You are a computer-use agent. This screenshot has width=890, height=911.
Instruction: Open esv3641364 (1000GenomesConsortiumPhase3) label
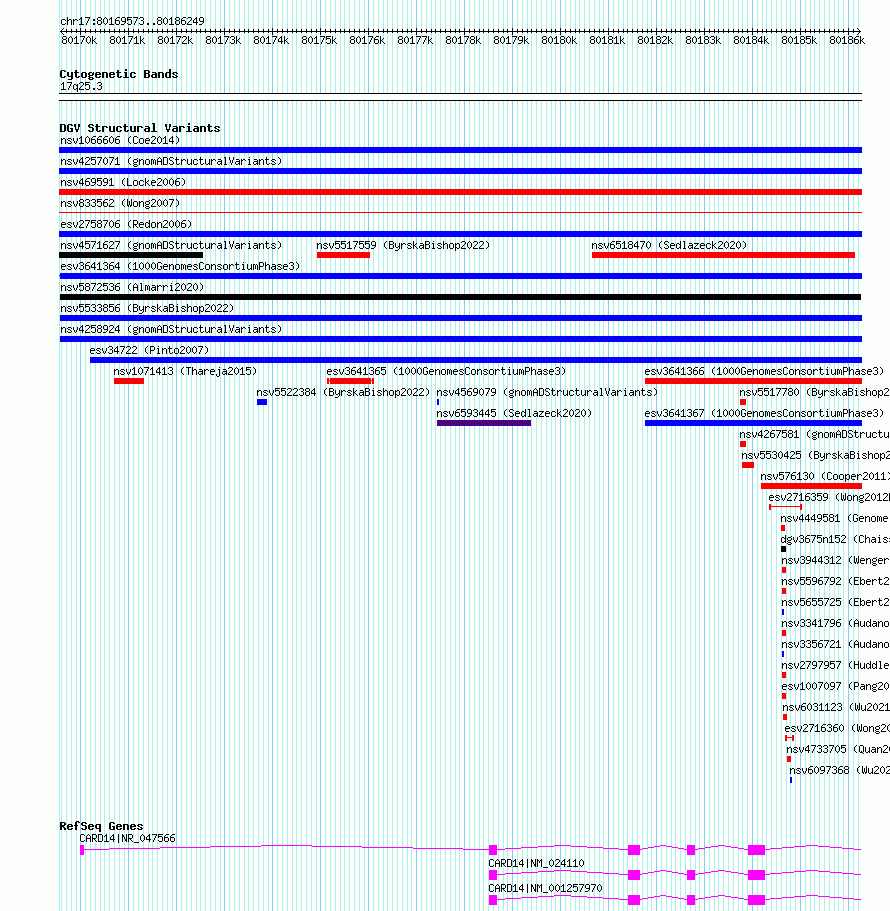coord(180,266)
